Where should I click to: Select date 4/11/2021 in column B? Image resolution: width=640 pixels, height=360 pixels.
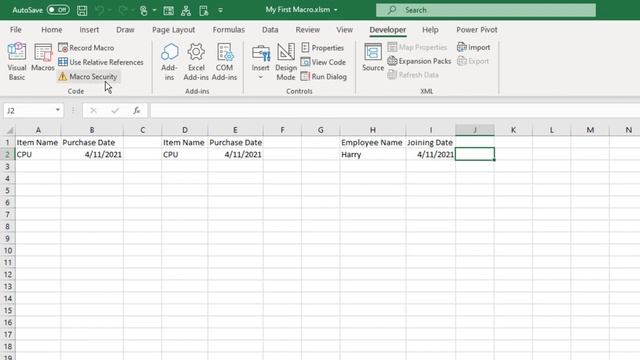92,155
